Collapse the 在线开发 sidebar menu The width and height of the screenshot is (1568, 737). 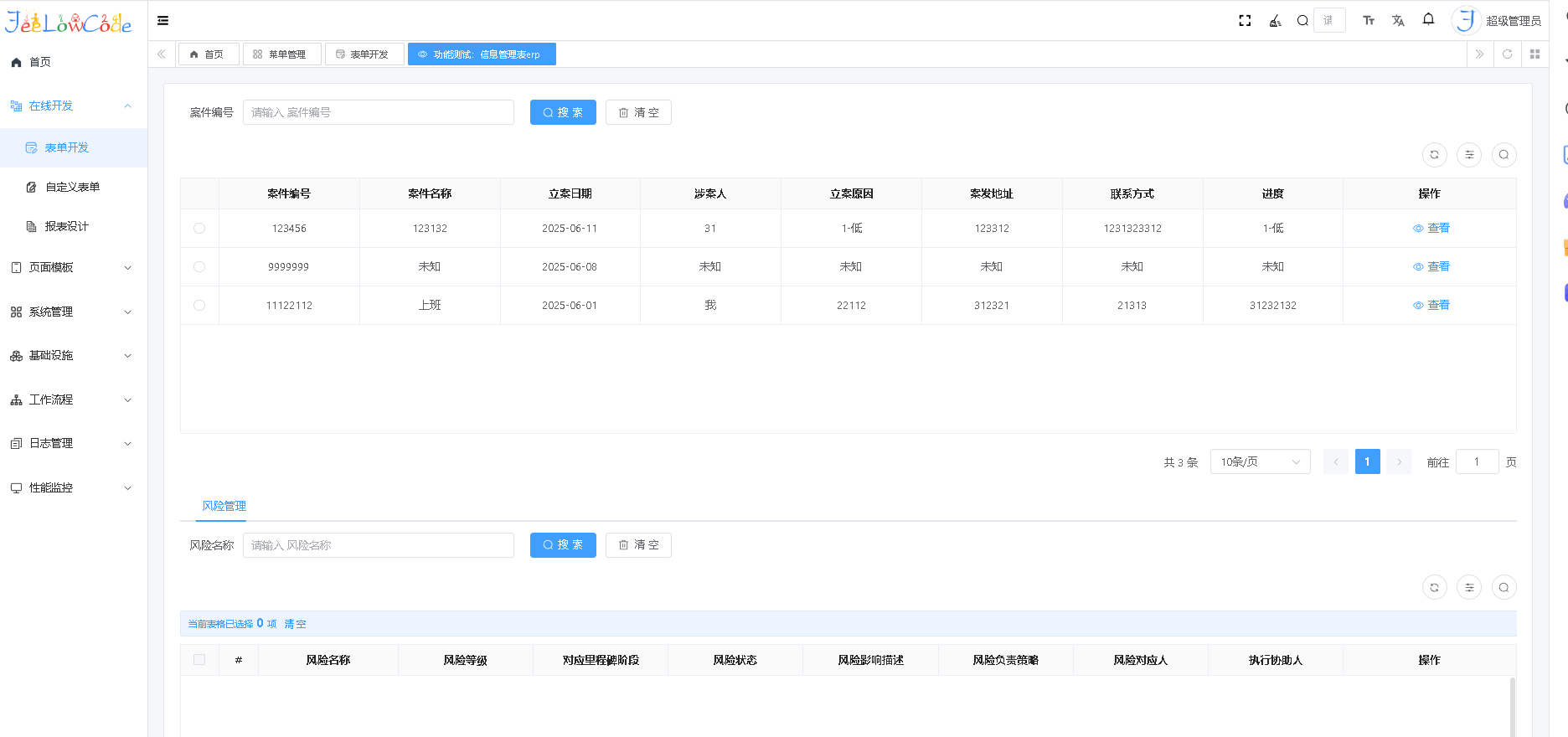74,106
